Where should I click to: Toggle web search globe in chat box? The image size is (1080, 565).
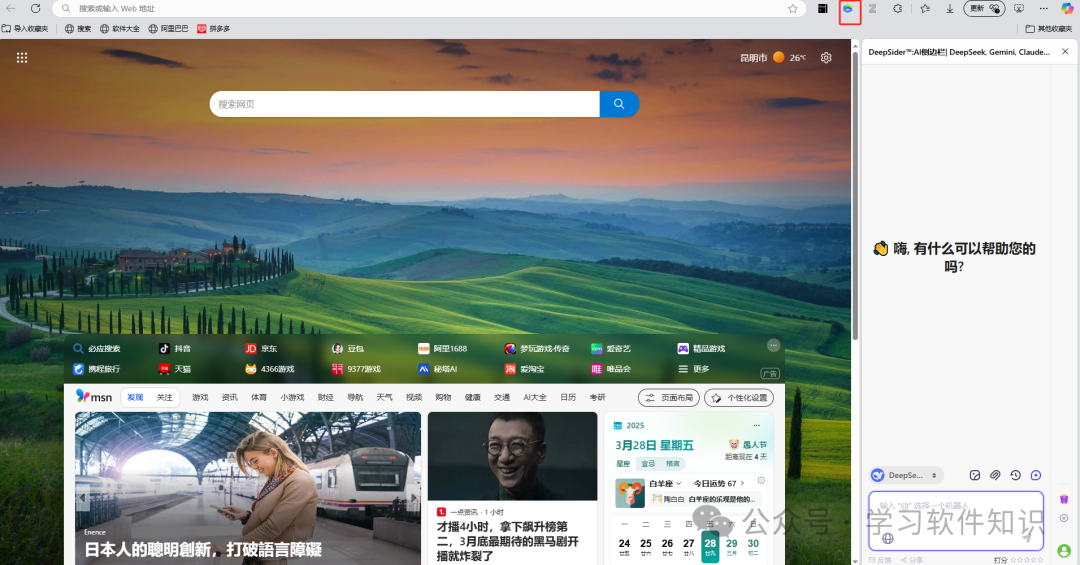pyautogui.click(x=888, y=538)
